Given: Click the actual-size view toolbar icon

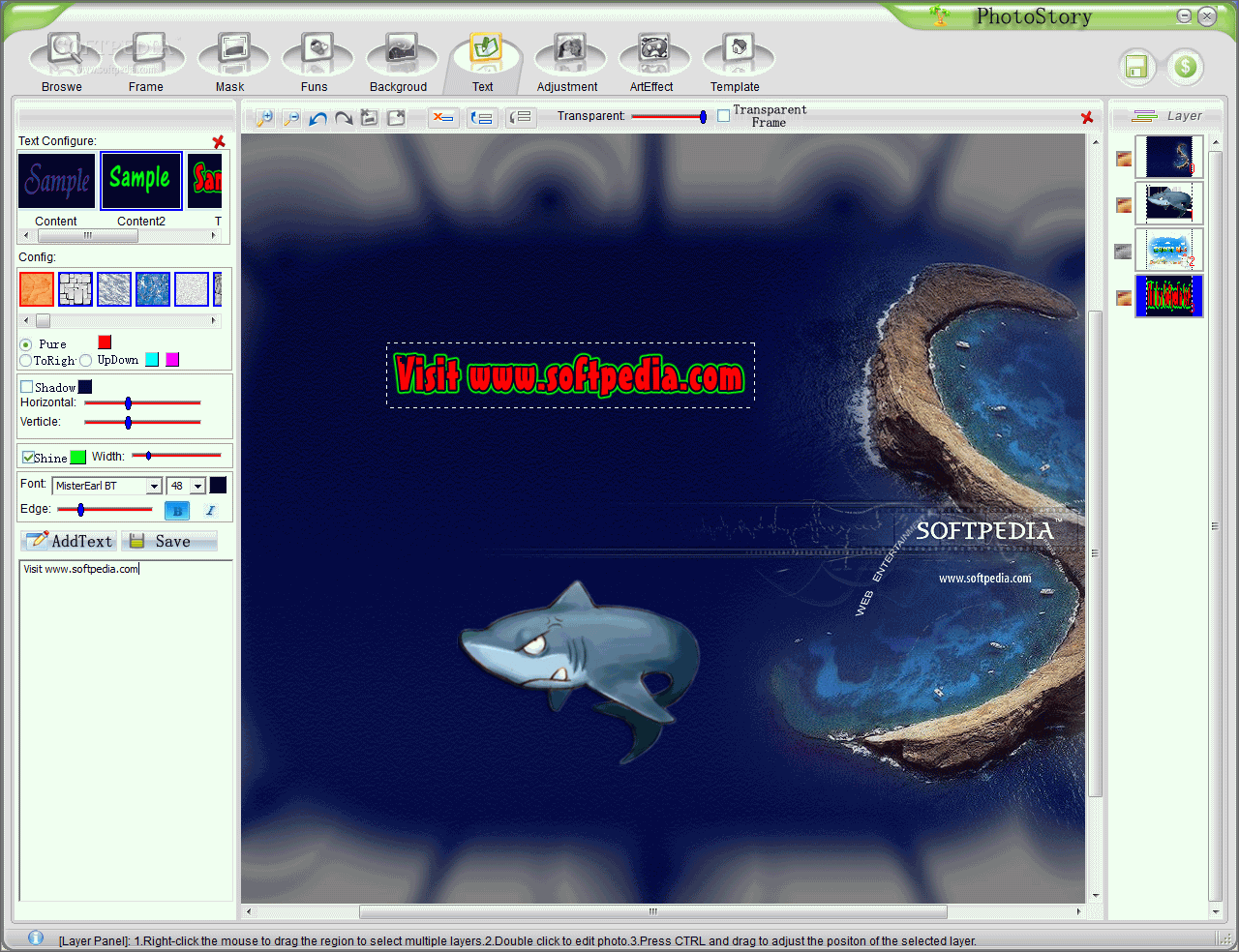Looking at the screenshot, I should coord(396,118).
